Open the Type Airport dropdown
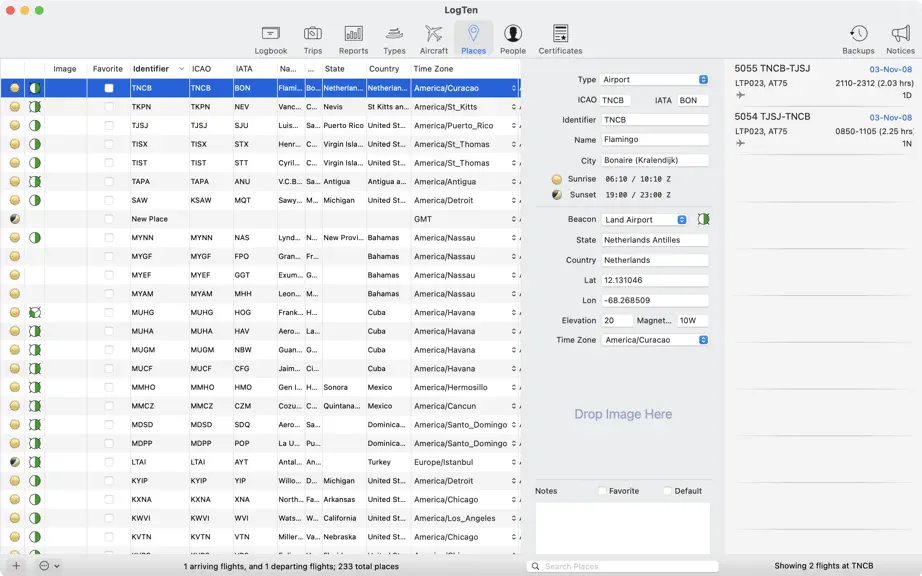Viewport: 922px width, 576px height. [x=655, y=79]
